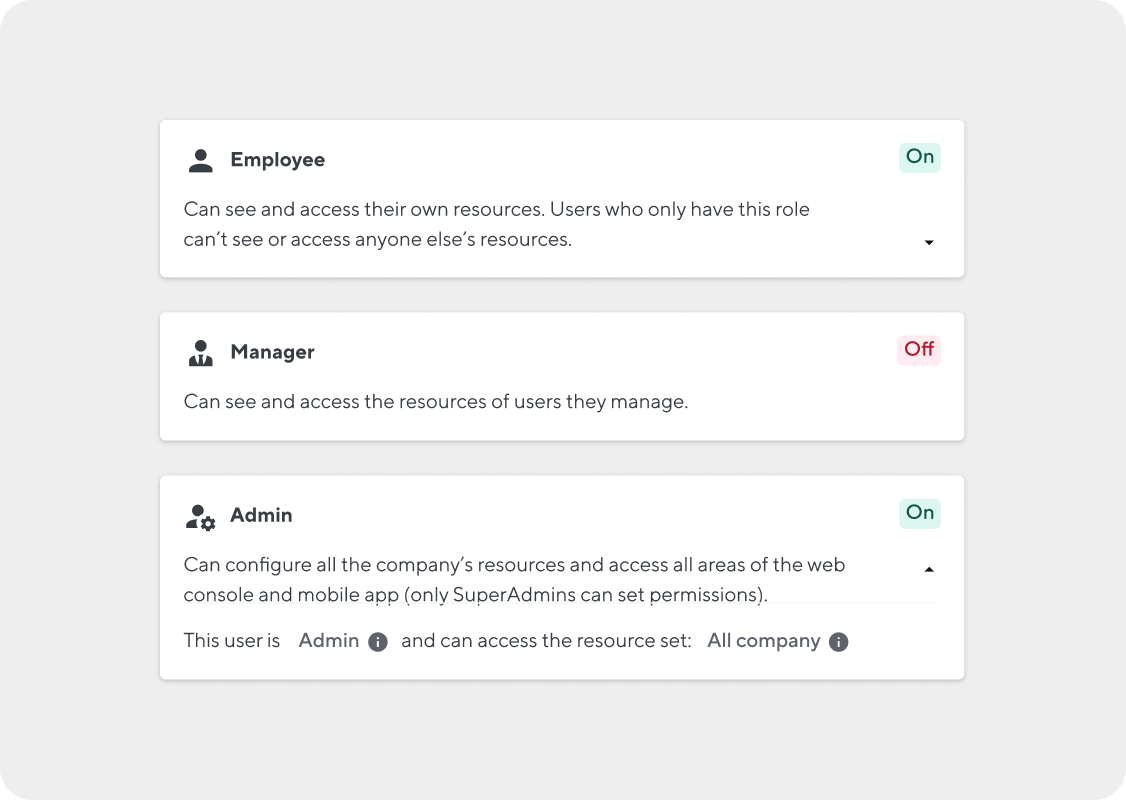Click the Employee role description text

[496, 224]
